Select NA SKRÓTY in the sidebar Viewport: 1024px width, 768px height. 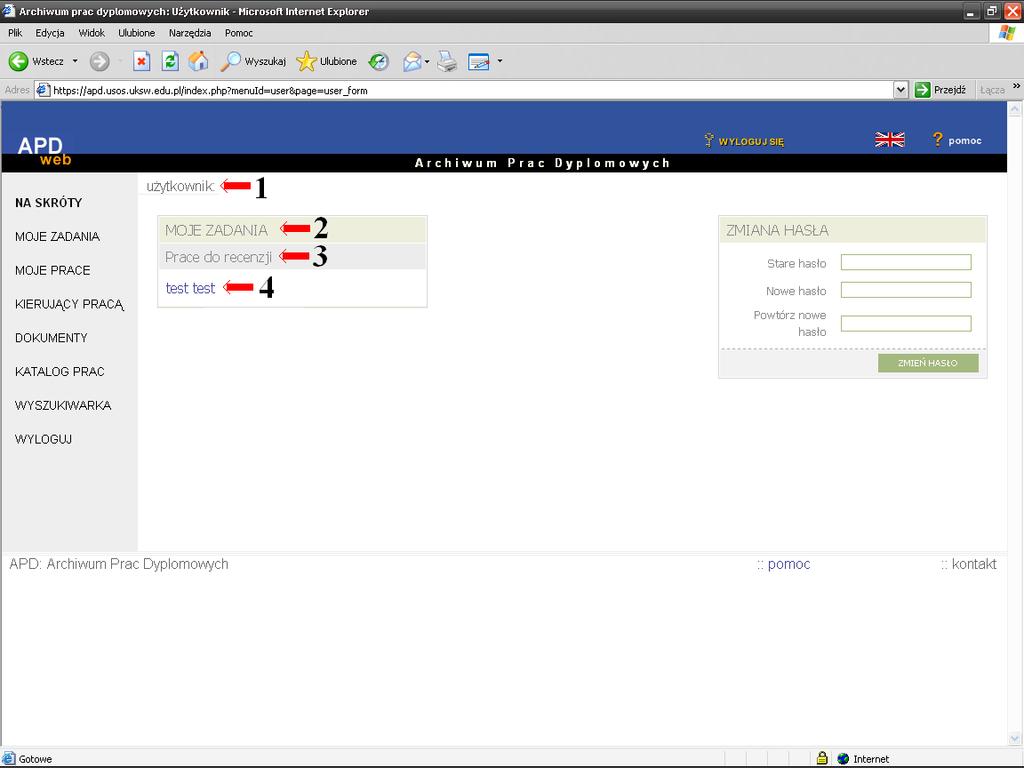click(49, 202)
